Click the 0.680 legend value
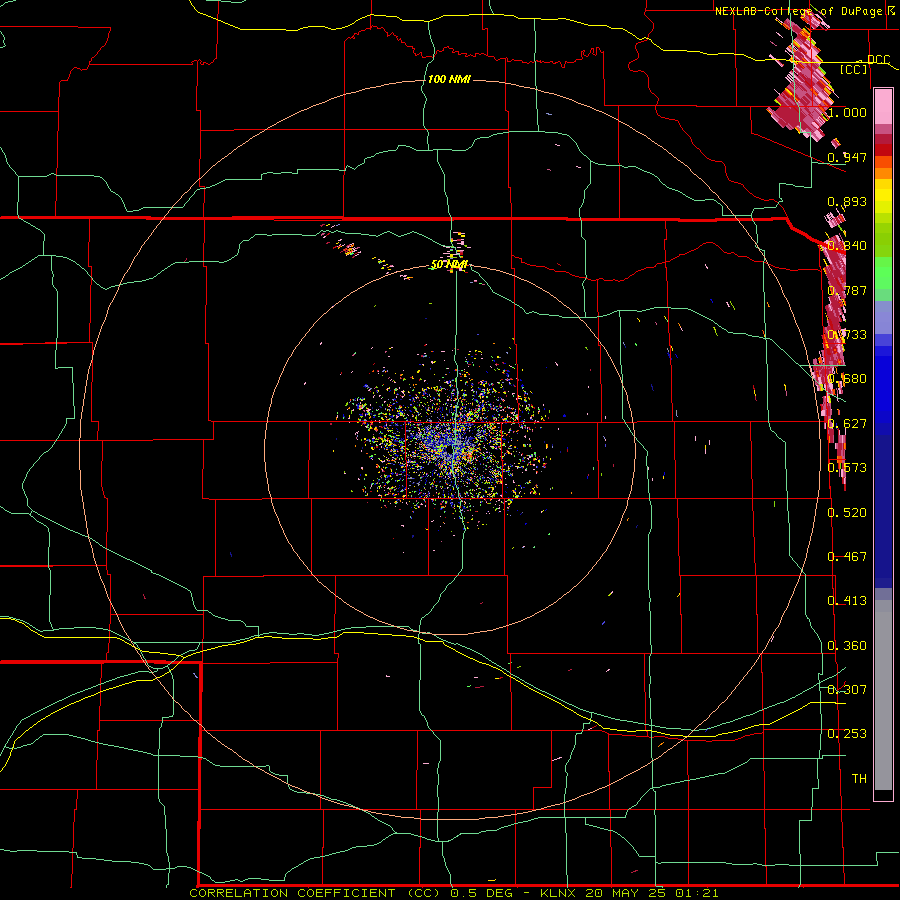900x900 pixels. (x=847, y=379)
